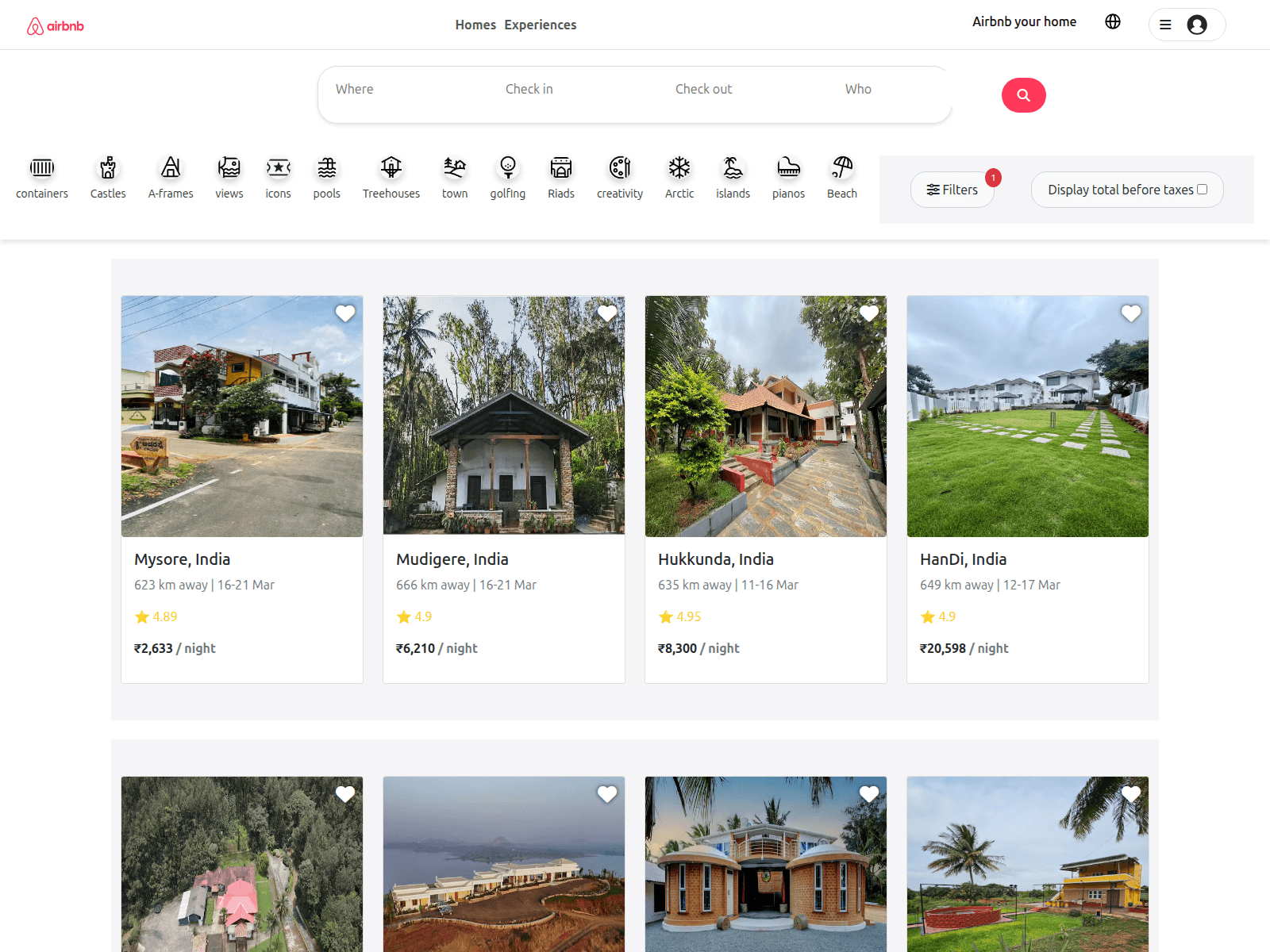Screen dimensions: 1270x952
Task: Favorite the HanDi listing heart
Action: pyautogui.click(x=1131, y=313)
